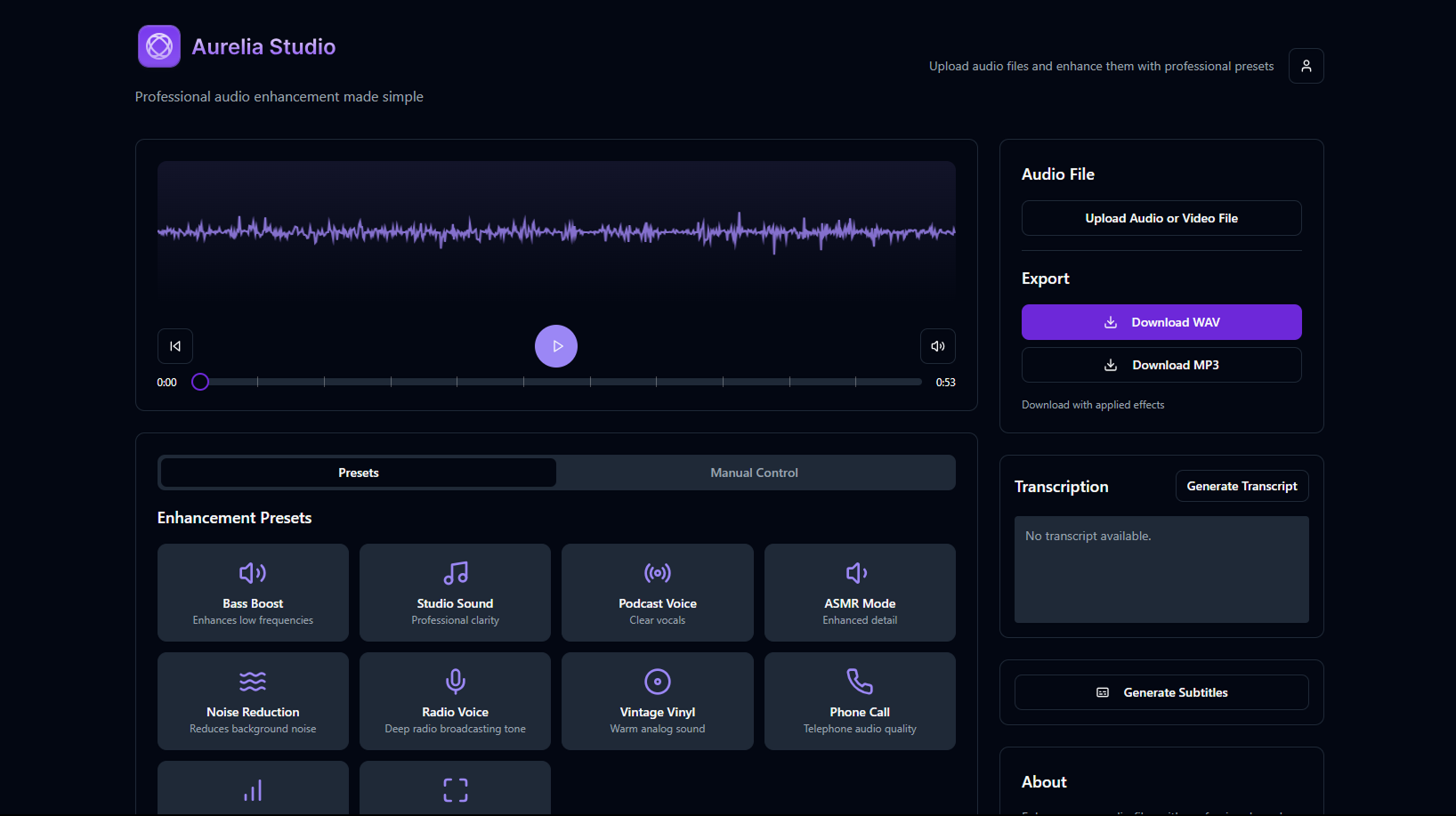Play the audio with the purple play button
This screenshot has width=1456, height=816.
coord(556,346)
